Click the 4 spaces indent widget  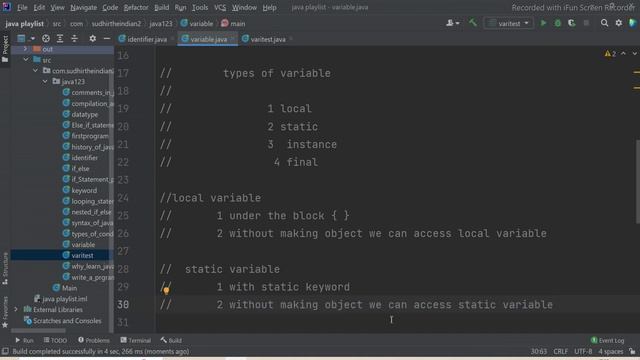pos(611,351)
